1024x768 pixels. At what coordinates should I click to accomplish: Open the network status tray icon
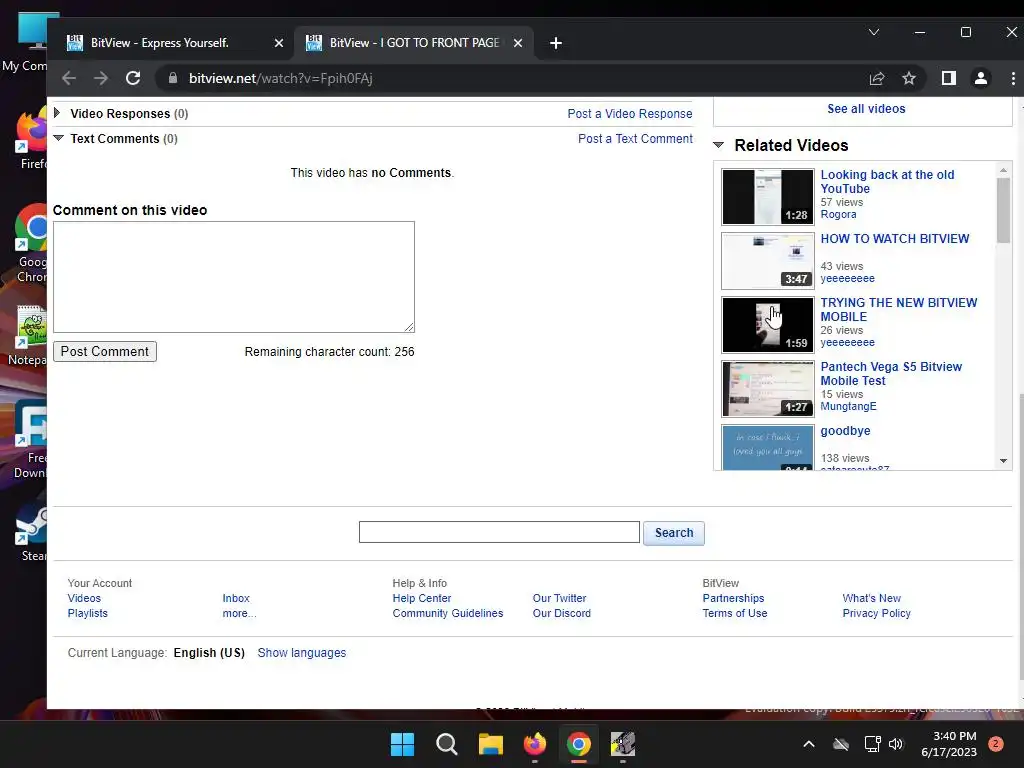point(872,744)
